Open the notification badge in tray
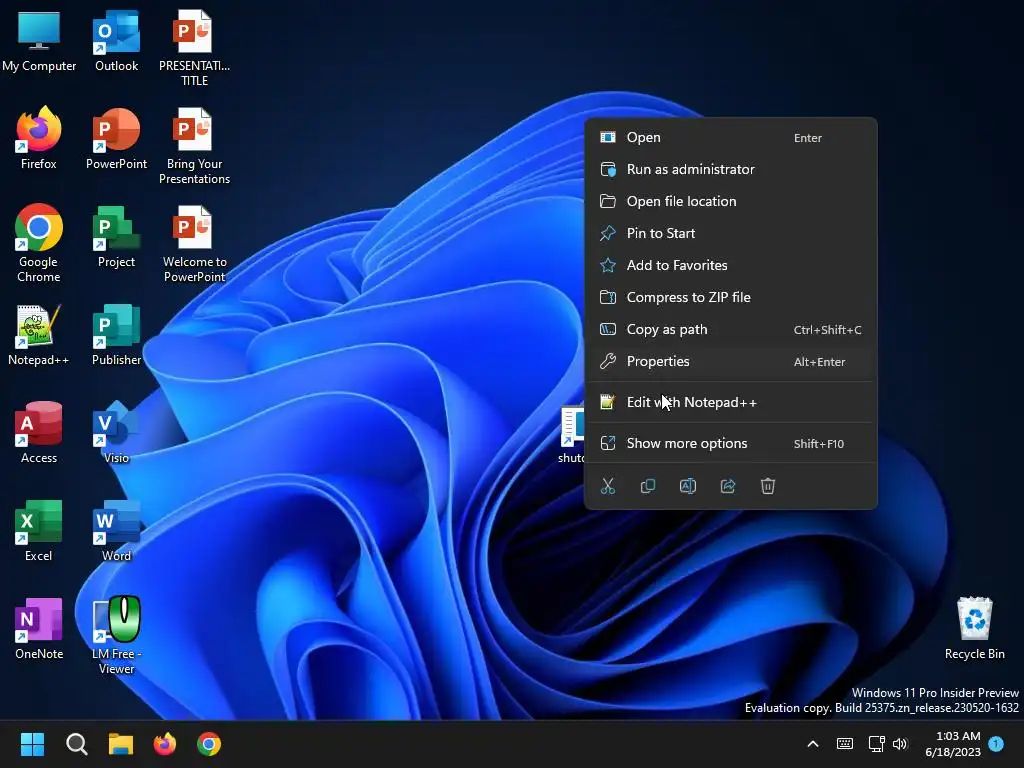The width and height of the screenshot is (1024, 768). click(996, 743)
